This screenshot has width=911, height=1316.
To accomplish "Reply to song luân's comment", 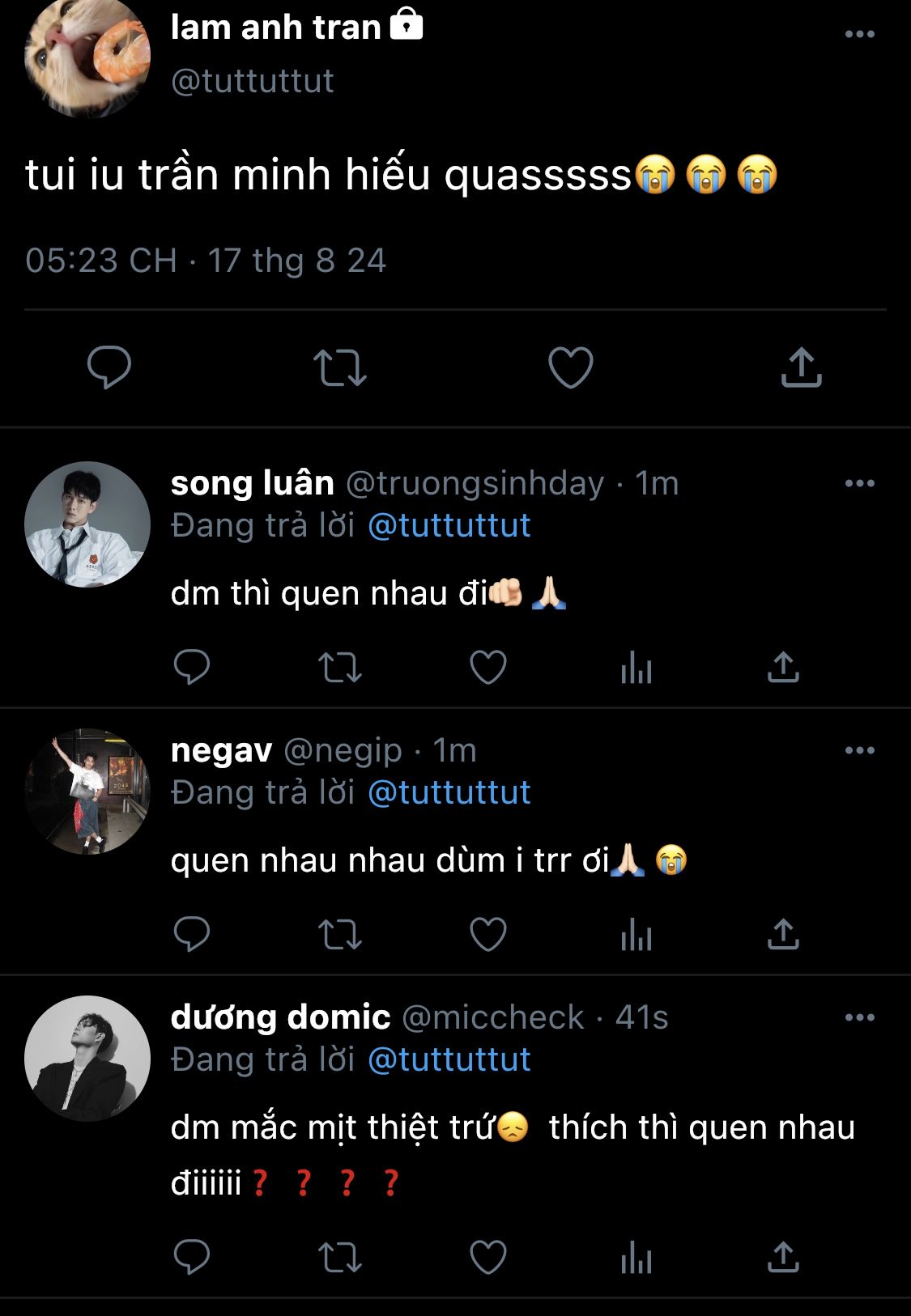I will point(192,668).
